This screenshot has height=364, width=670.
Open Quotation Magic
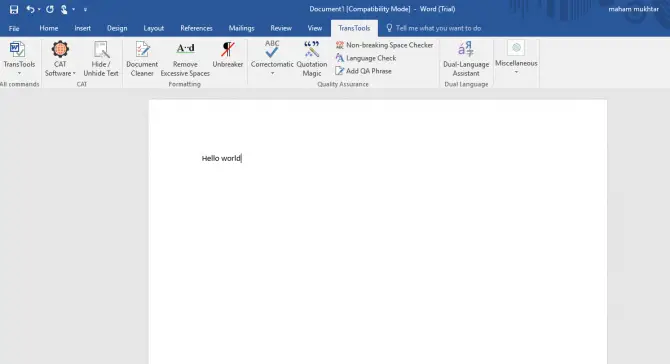tap(312, 59)
